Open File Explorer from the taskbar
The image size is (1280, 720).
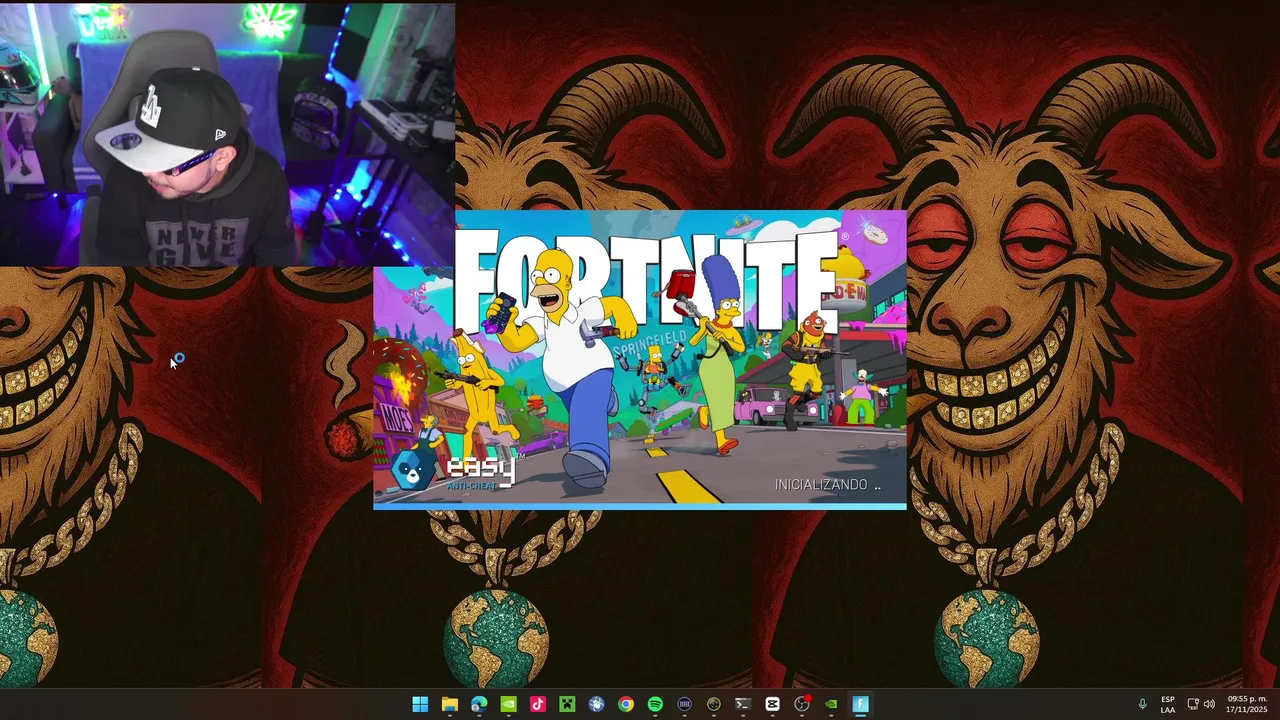click(x=450, y=704)
